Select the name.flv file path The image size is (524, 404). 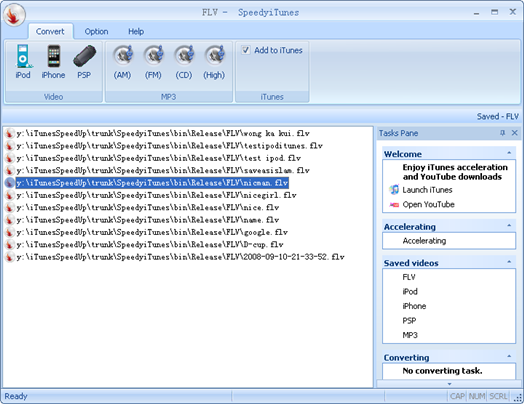(x=148, y=220)
